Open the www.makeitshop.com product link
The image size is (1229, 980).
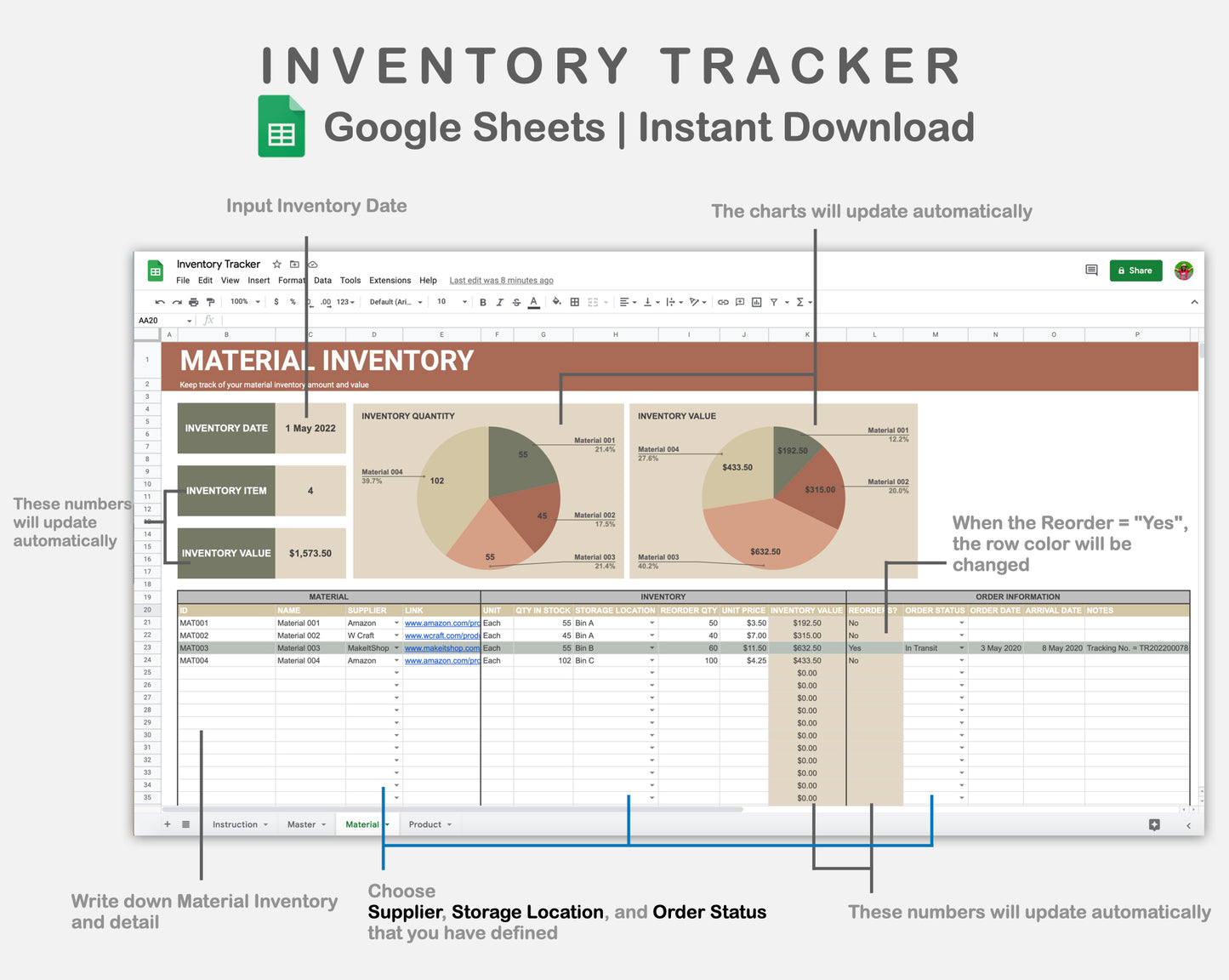coord(441,647)
